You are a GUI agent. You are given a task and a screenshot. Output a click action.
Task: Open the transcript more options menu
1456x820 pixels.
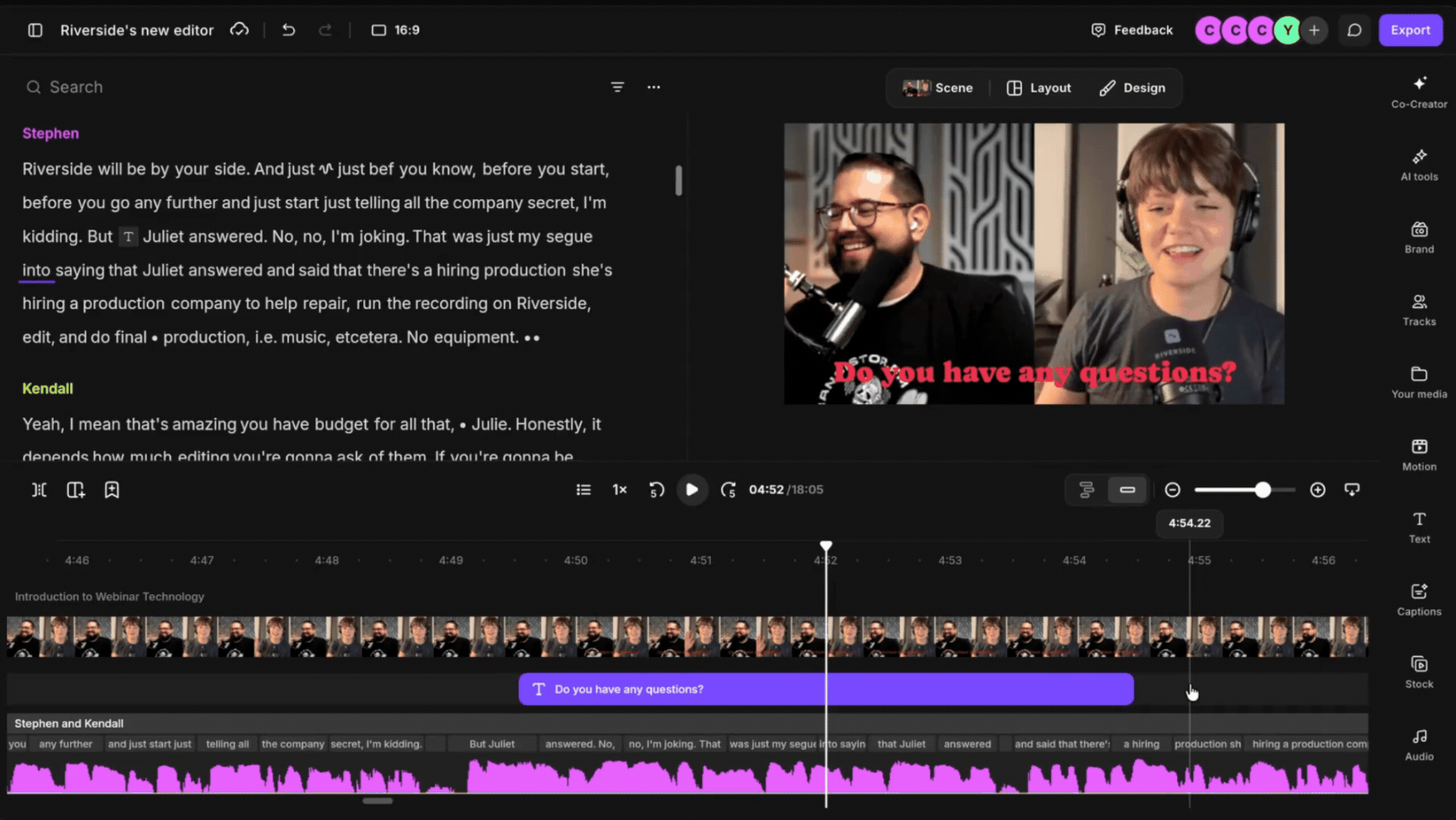653,87
